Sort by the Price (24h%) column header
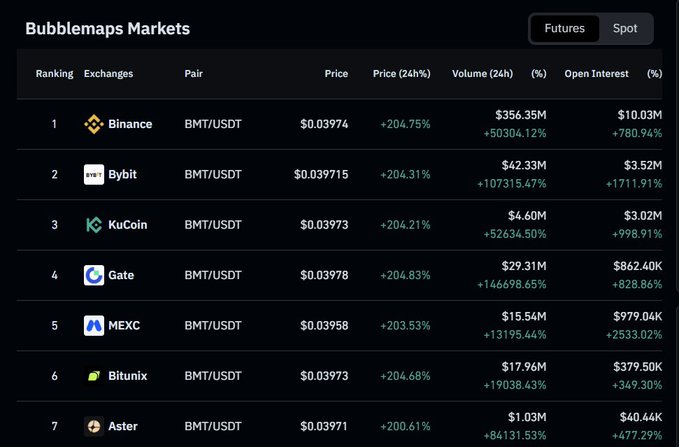This screenshot has width=679, height=447. pos(401,74)
